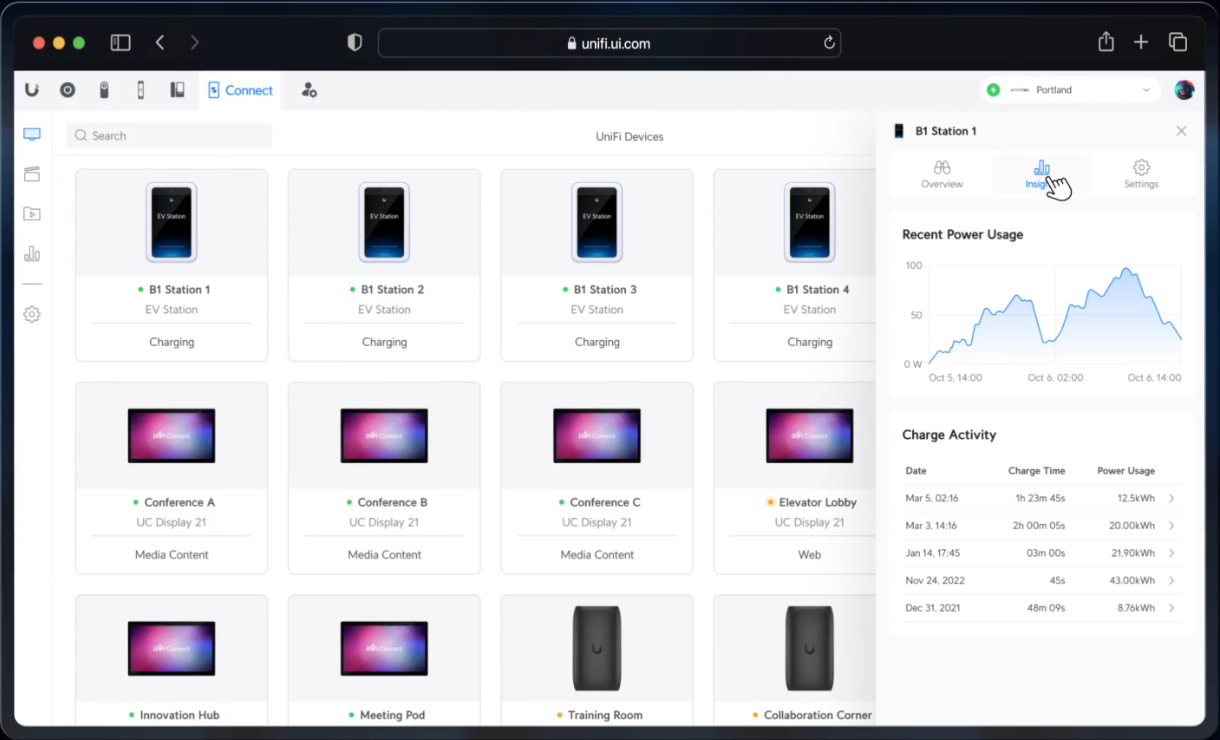This screenshot has height=740, width=1220.
Task: Open the bar chart insights sidebar icon
Action: [32, 254]
